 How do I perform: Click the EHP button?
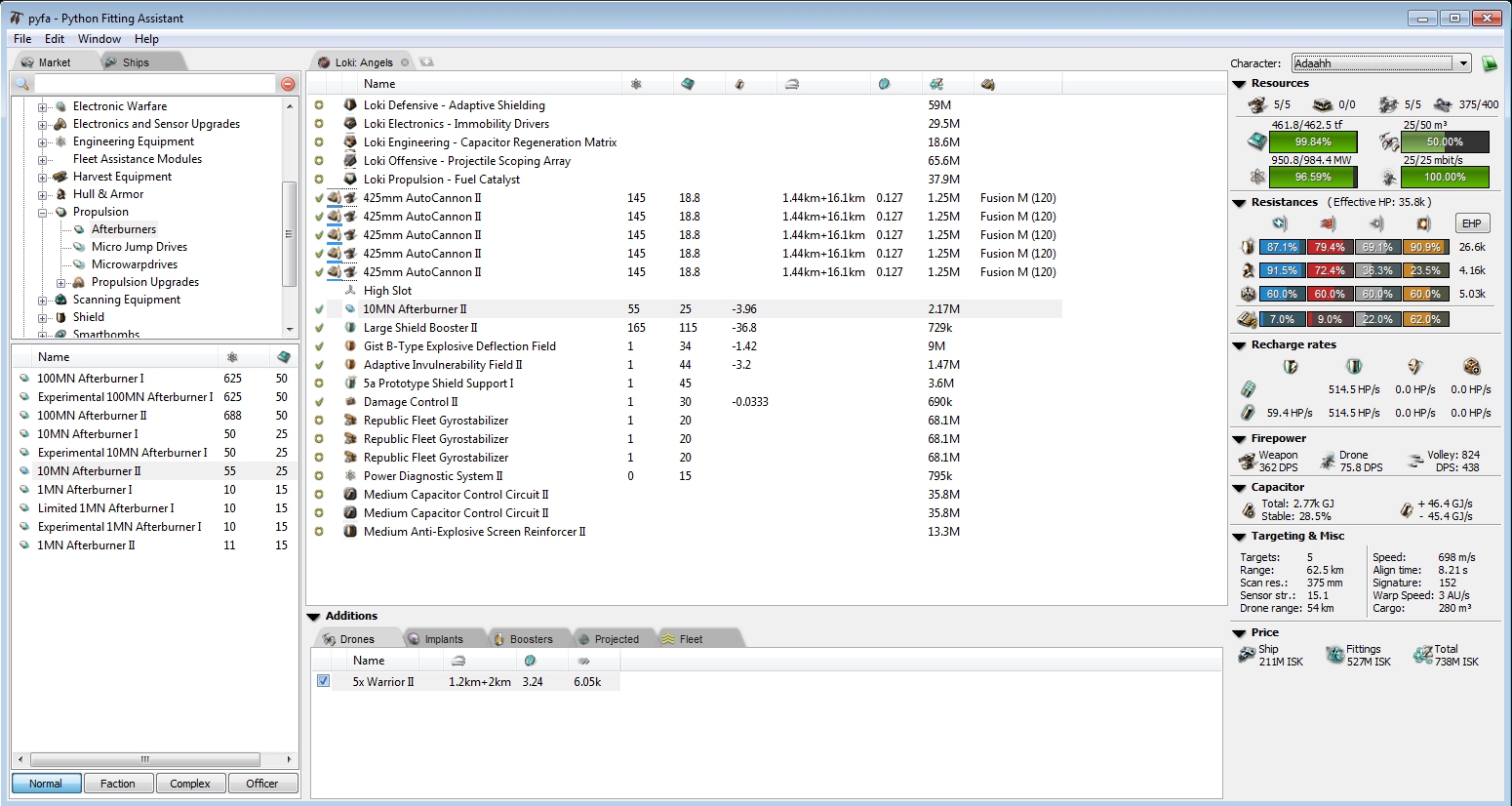tap(1471, 223)
